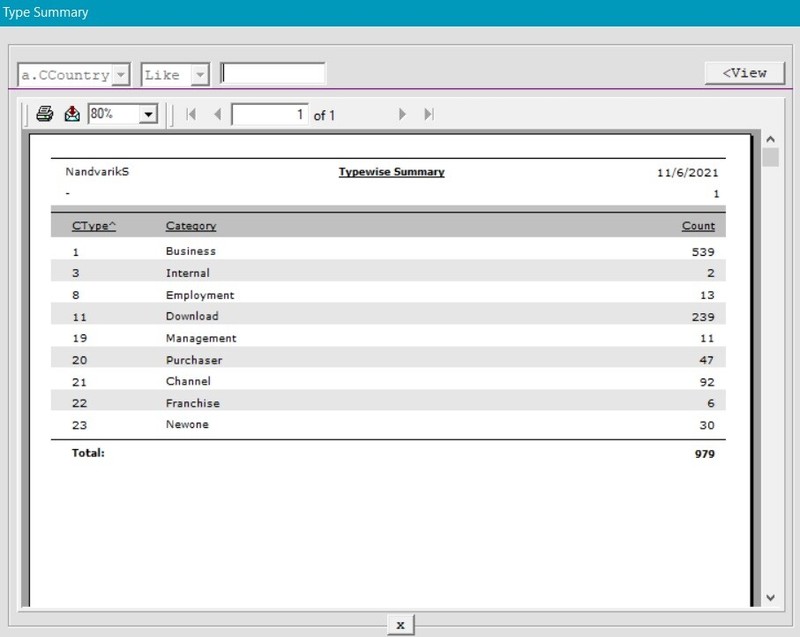The image size is (800, 637).
Task: Click the Category column header
Action: click(x=191, y=226)
